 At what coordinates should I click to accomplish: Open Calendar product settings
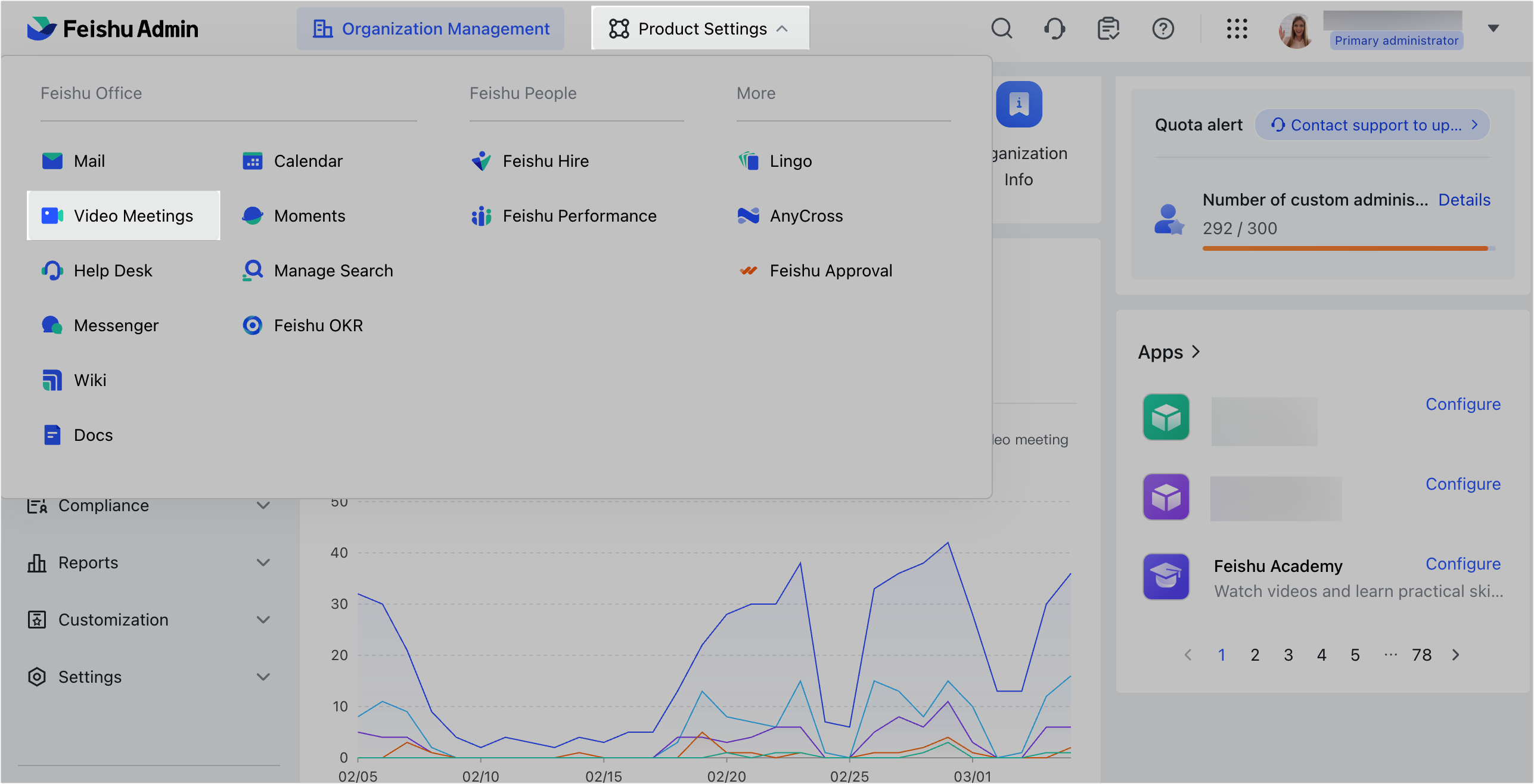point(309,161)
